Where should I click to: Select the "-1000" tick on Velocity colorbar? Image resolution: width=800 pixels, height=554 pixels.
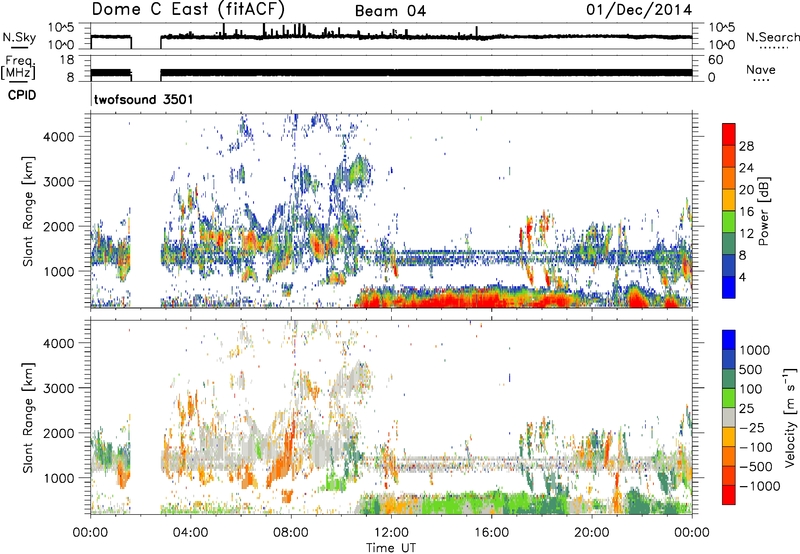click(759, 486)
